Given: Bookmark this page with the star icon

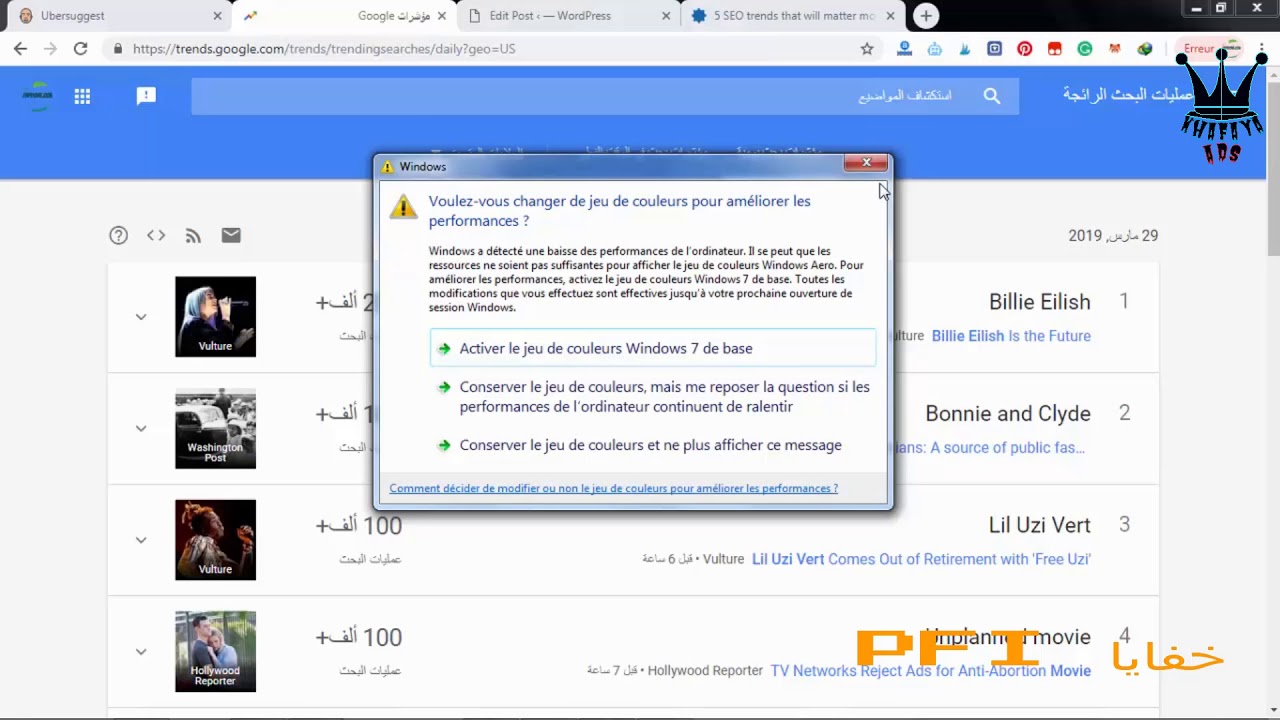Looking at the screenshot, I should pyautogui.click(x=867, y=48).
